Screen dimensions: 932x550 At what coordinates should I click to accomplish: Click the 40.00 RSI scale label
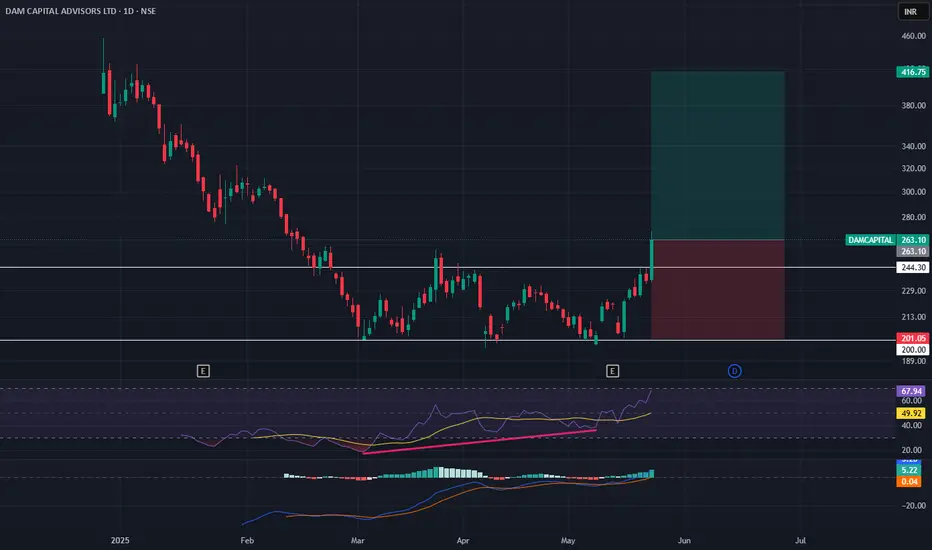912,426
